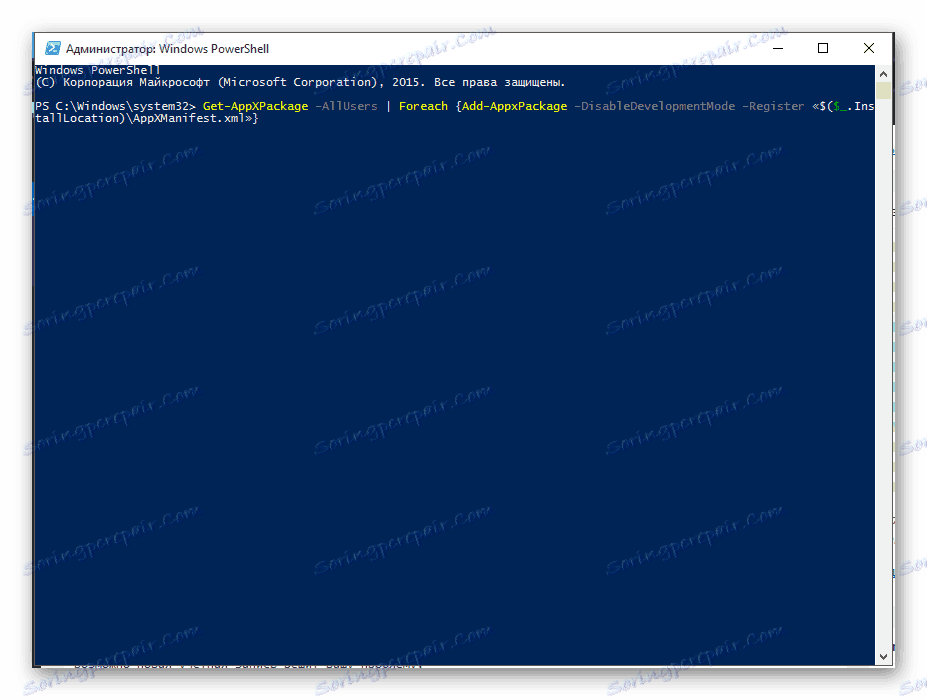The width and height of the screenshot is (927, 700).
Task: Click the Get-AppXPackage command text
Action: (x=255, y=106)
